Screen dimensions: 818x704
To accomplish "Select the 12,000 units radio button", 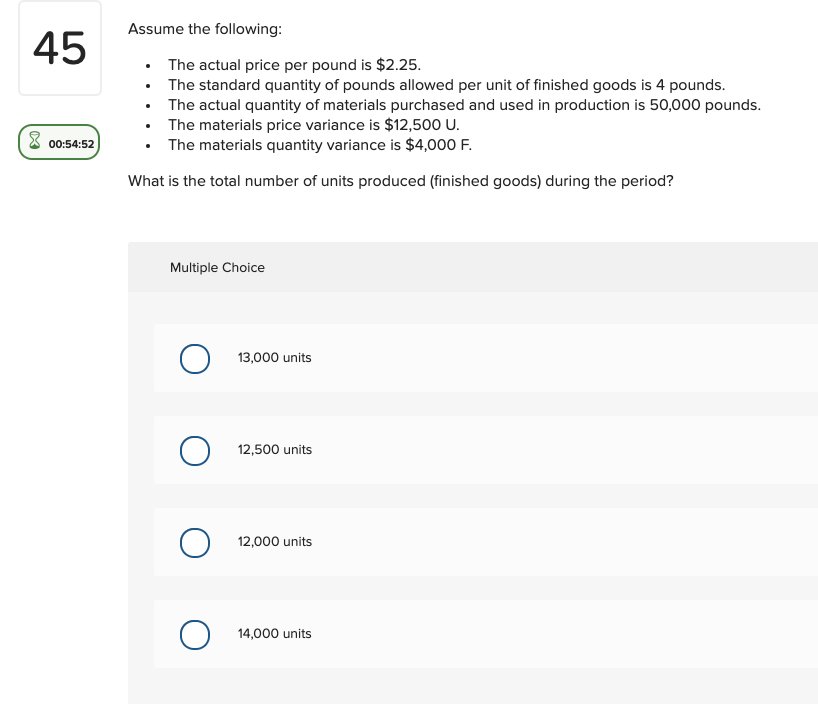I will pyautogui.click(x=195, y=542).
